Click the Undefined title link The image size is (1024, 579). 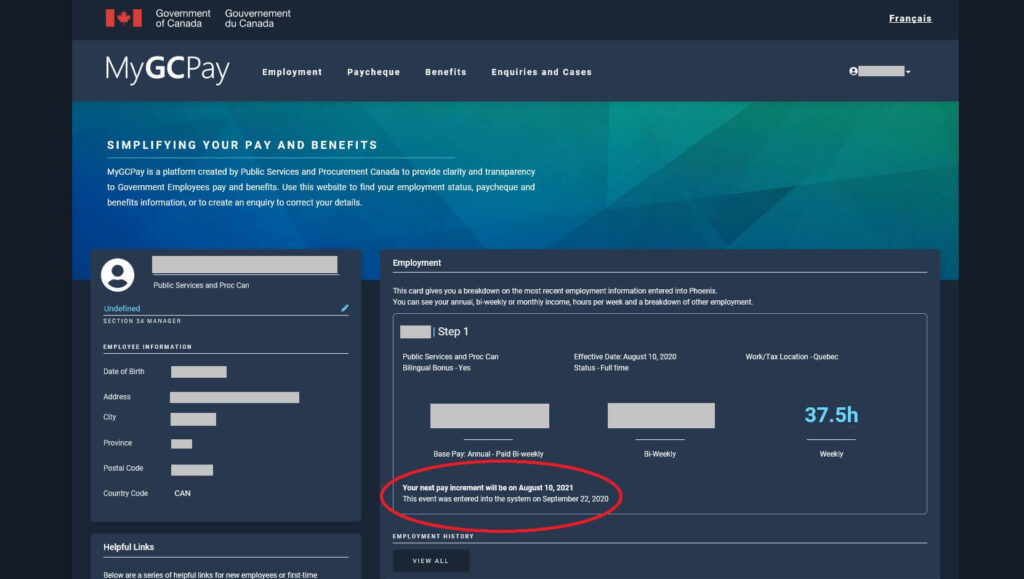click(122, 309)
